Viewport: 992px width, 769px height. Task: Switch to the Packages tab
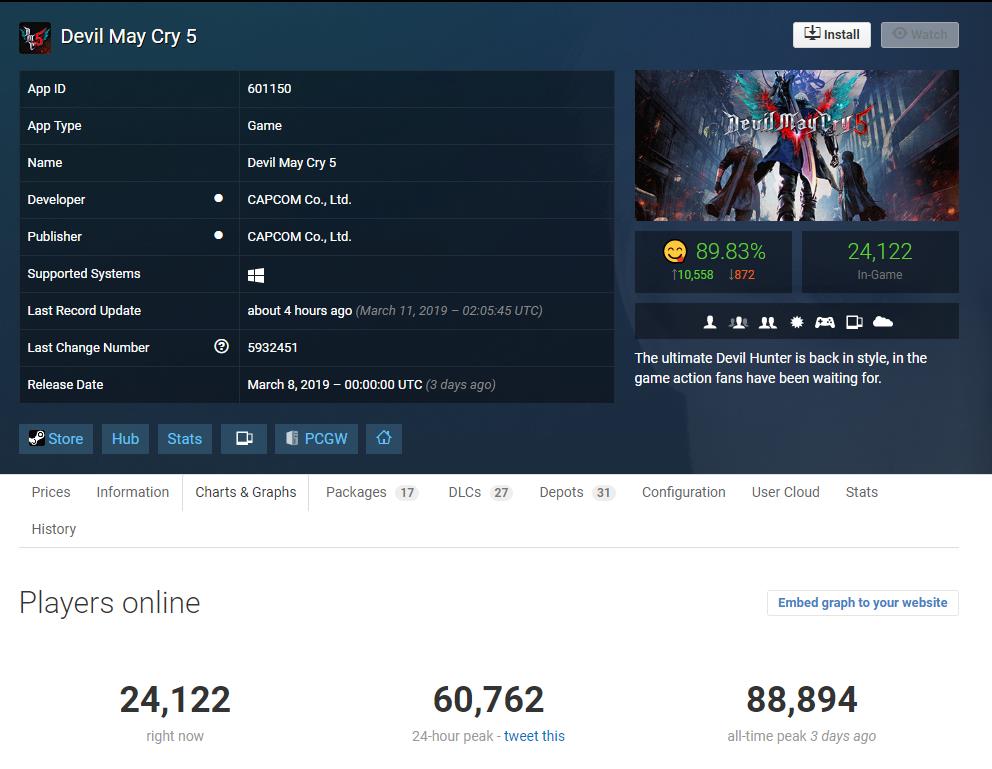pos(371,492)
